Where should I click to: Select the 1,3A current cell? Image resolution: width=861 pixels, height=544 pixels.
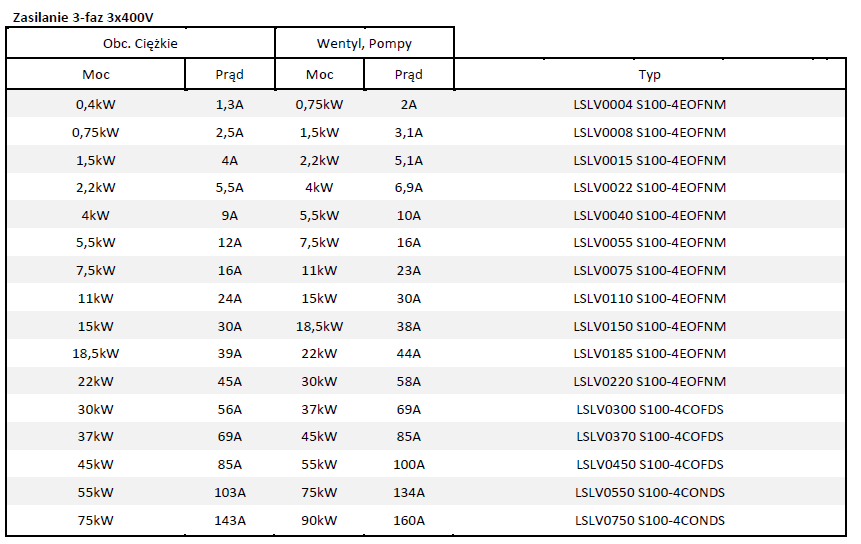[x=230, y=104]
